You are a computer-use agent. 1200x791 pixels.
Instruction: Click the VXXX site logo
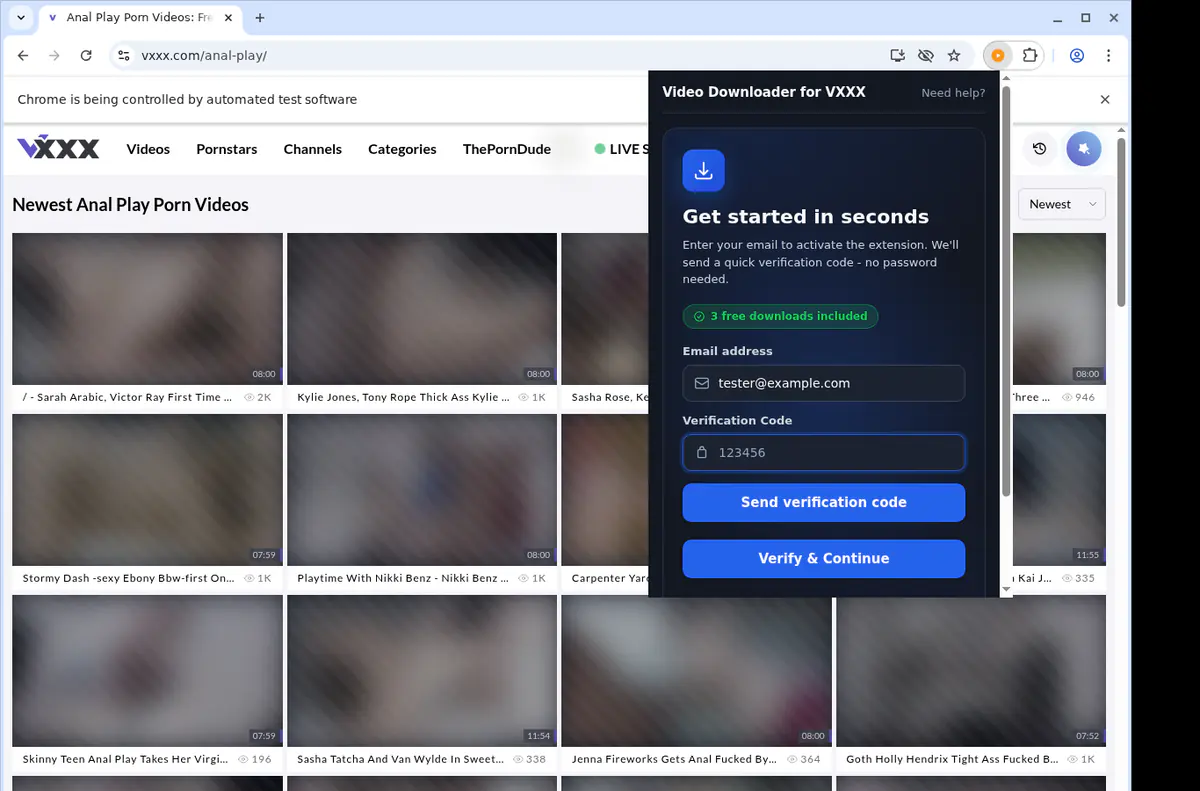coord(58,149)
